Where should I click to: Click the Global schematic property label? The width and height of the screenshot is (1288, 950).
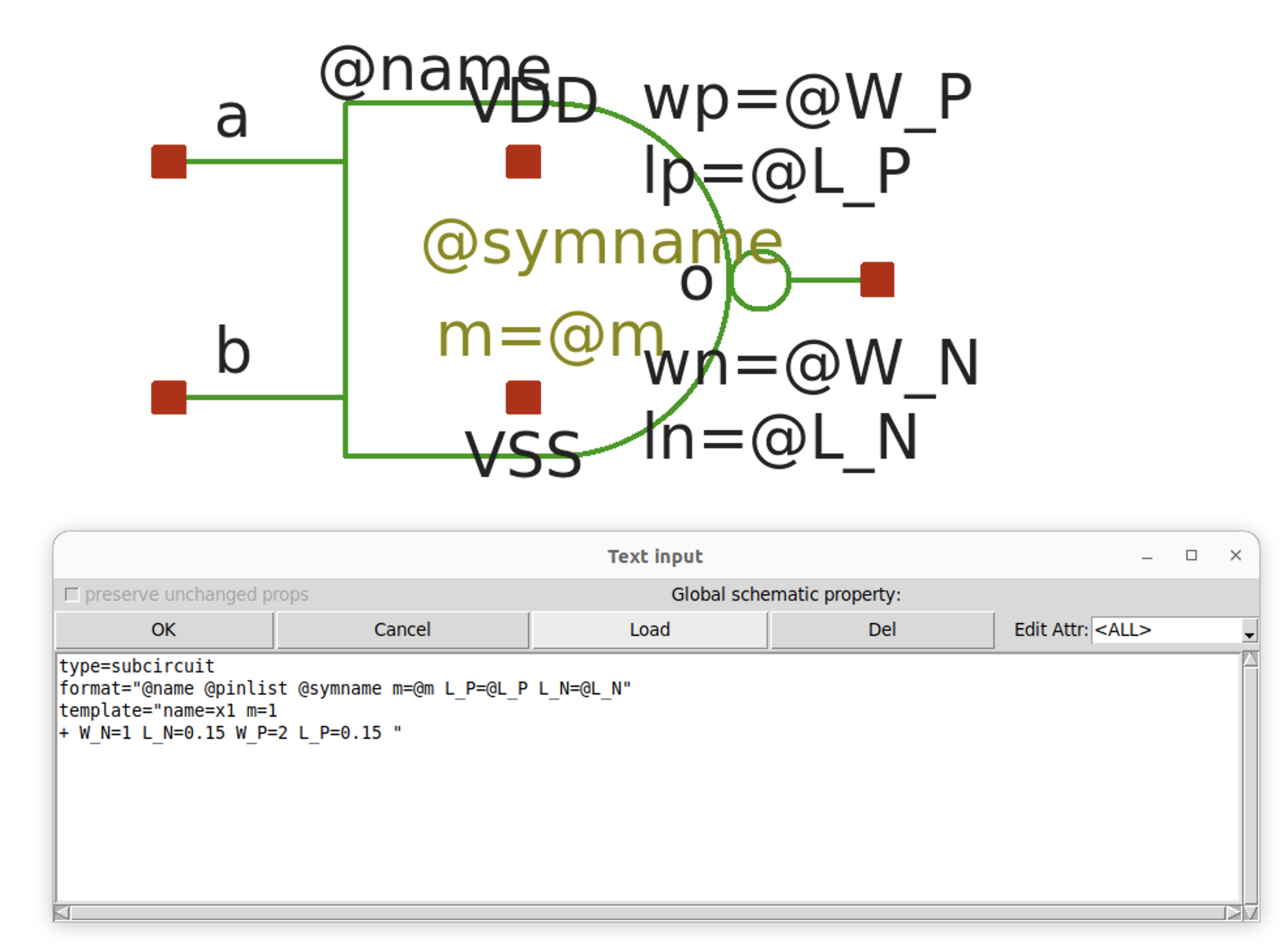tap(785, 594)
